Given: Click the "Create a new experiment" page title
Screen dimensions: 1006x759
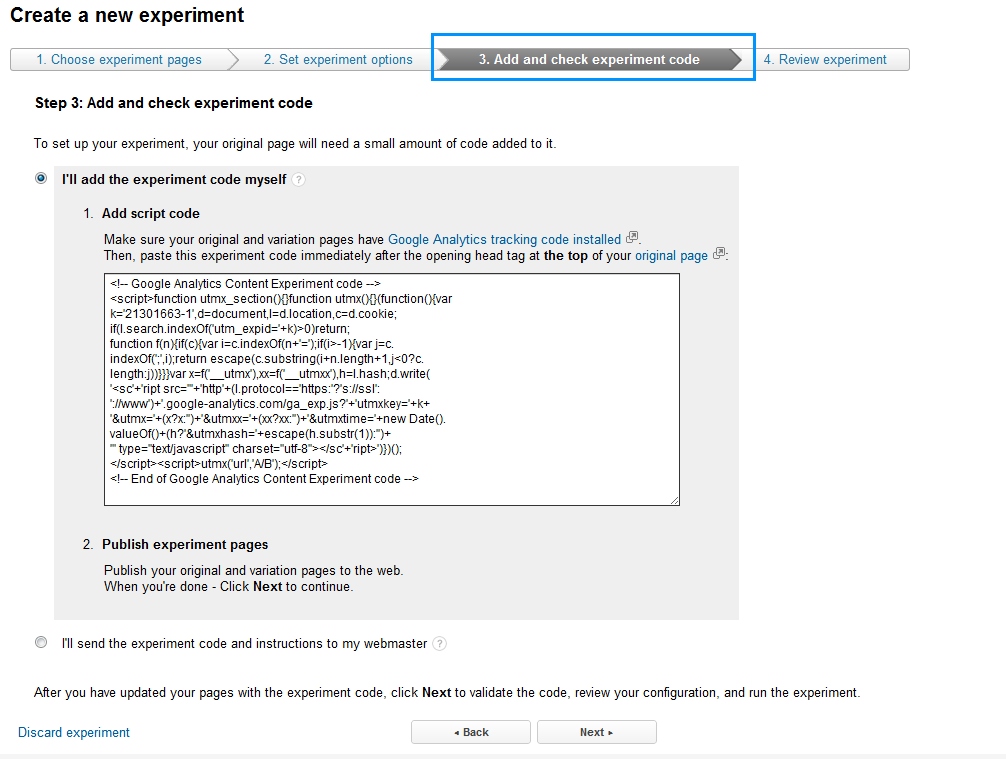Looking at the screenshot, I should pos(127,16).
